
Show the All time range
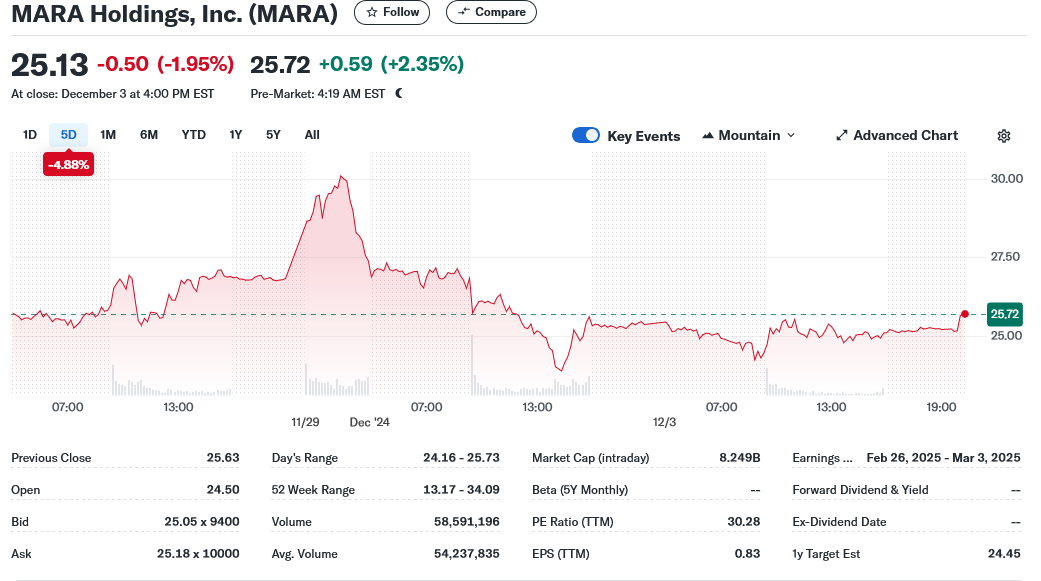click(x=312, y=135)
